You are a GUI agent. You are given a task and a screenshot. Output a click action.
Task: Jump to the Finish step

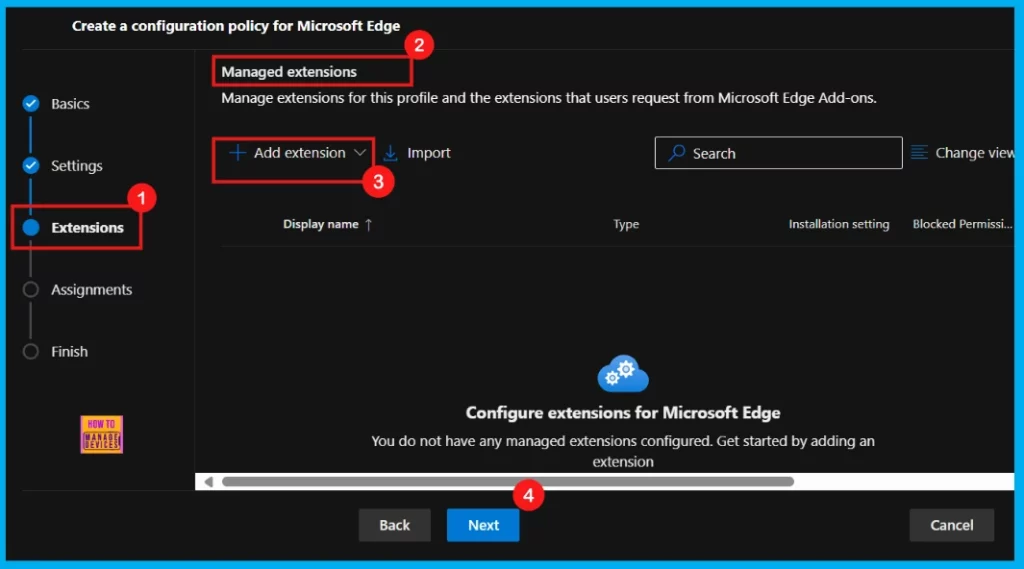click(x=69, y=351)
